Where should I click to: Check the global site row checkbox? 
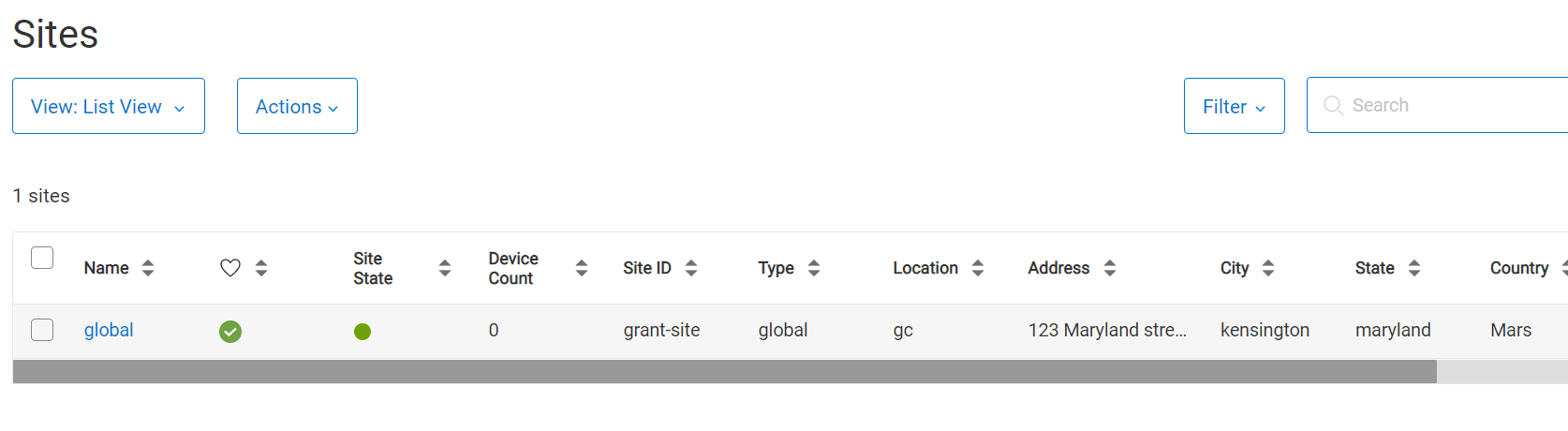[x=42, y=330]
